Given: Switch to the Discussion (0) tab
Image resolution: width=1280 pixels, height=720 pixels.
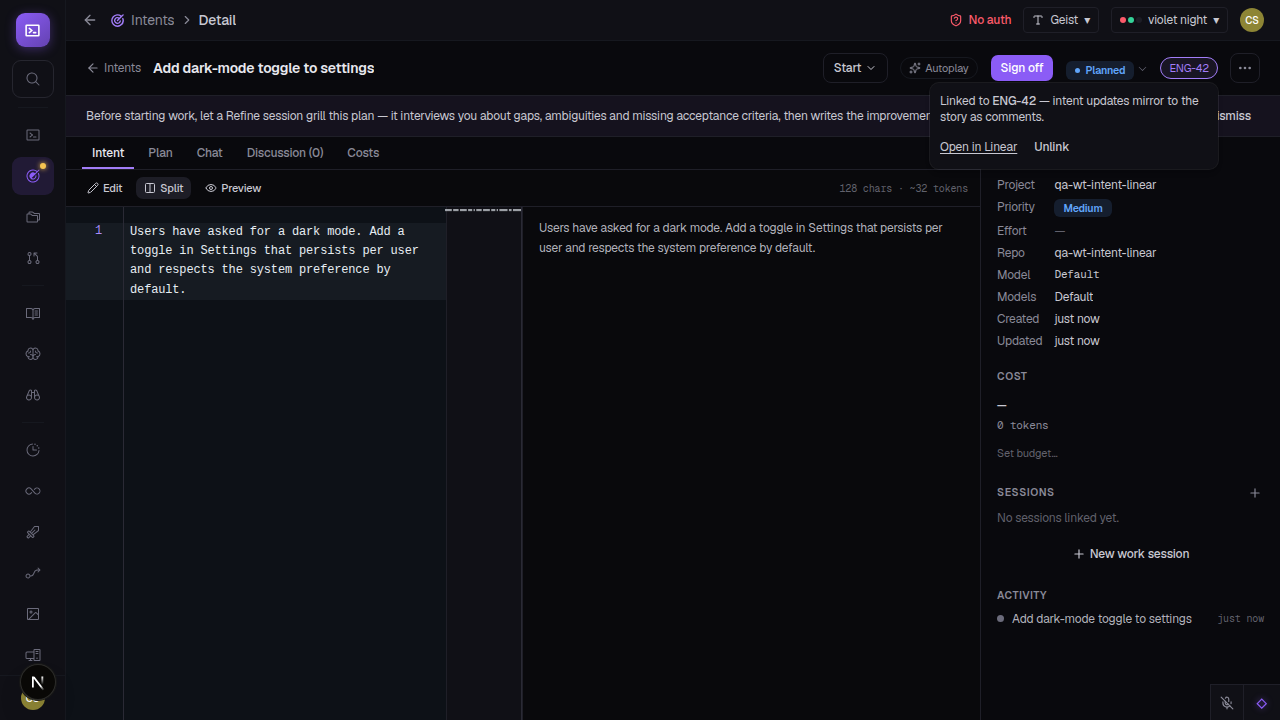Looking at the screenshot, I should [x=285, y=153].
